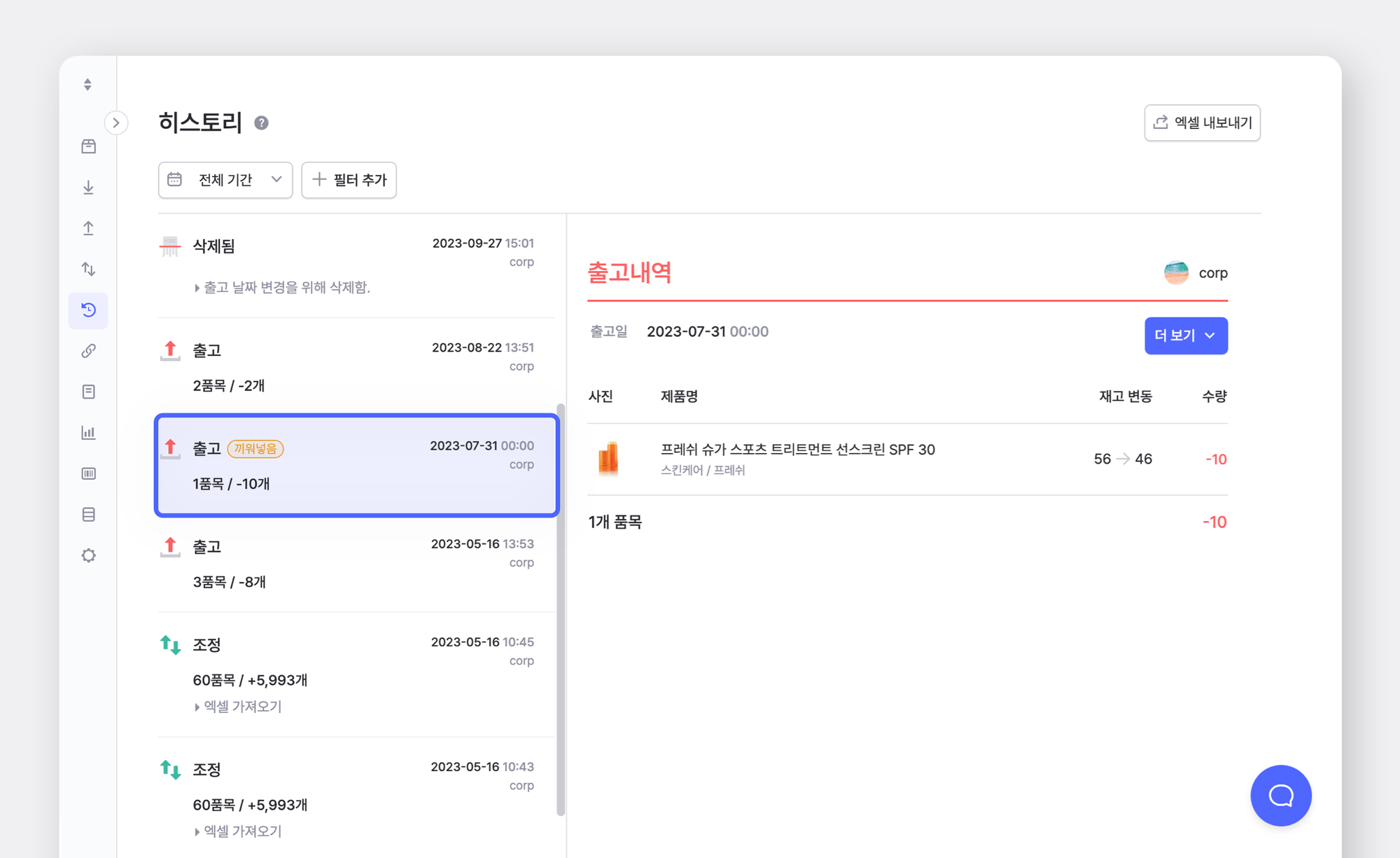The height and width of the screenshot is (858, 1400).
Task: Select the 출고 entry with 1품목 / -10개
Action: (356, 466)
